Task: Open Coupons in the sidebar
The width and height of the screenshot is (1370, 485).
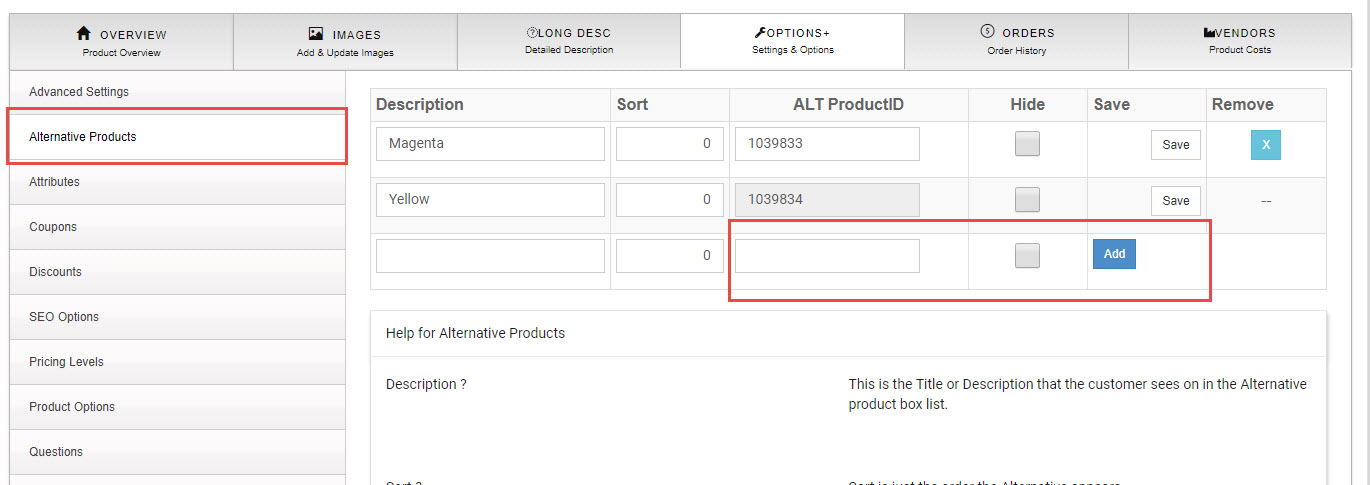Action: (53, 227)
